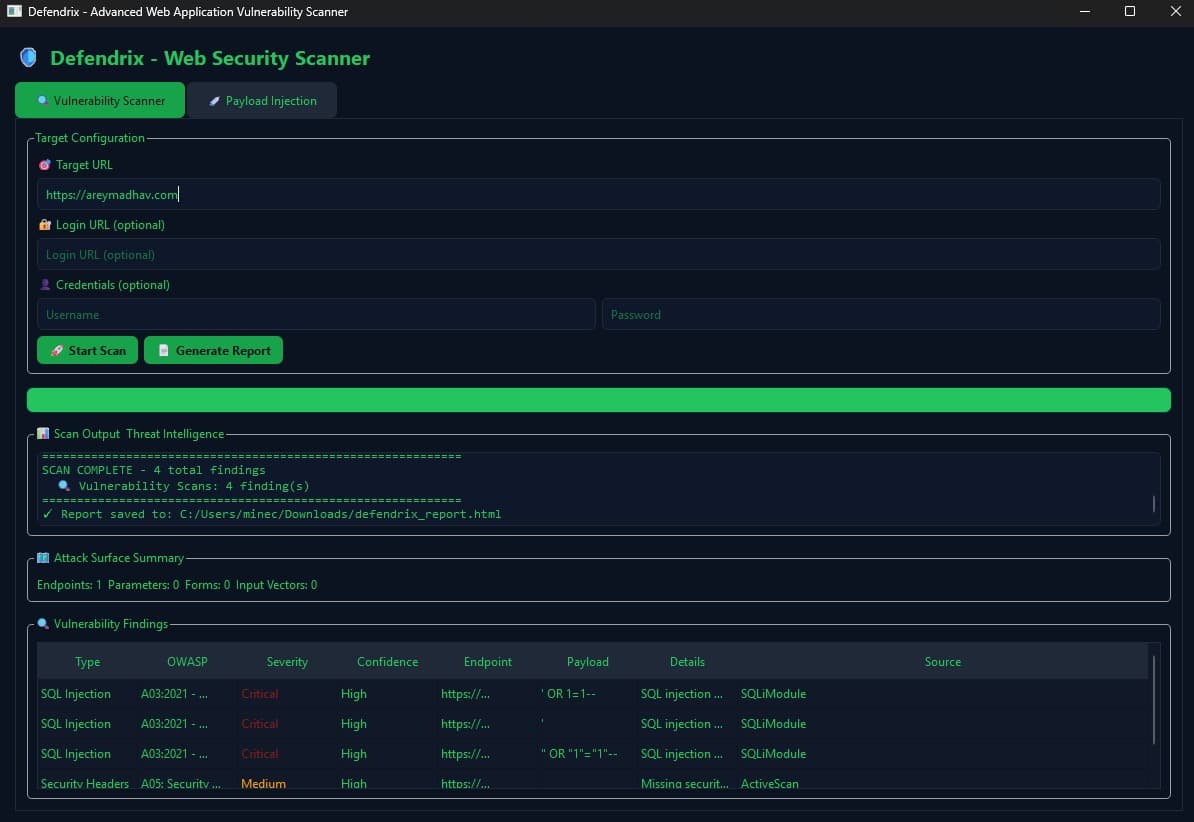Click the Username credentials field
Image resolution: width=1194 pixels, height=822 pixels.
316,315
